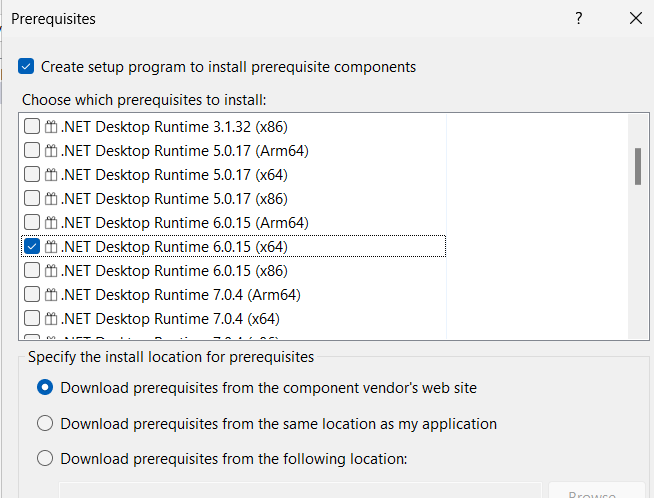Click package icon beside Runtime 7.0.4 (Arm64)
Image resolution: width=654 pixels, height=498 pixels.
pyautogui.click(x=51, y=295)
